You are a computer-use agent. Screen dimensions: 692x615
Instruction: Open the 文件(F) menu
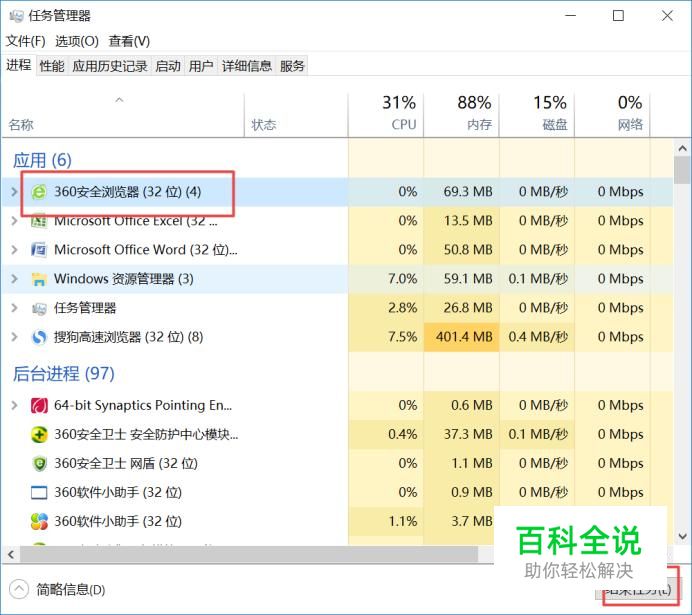(x=26, y=41)
